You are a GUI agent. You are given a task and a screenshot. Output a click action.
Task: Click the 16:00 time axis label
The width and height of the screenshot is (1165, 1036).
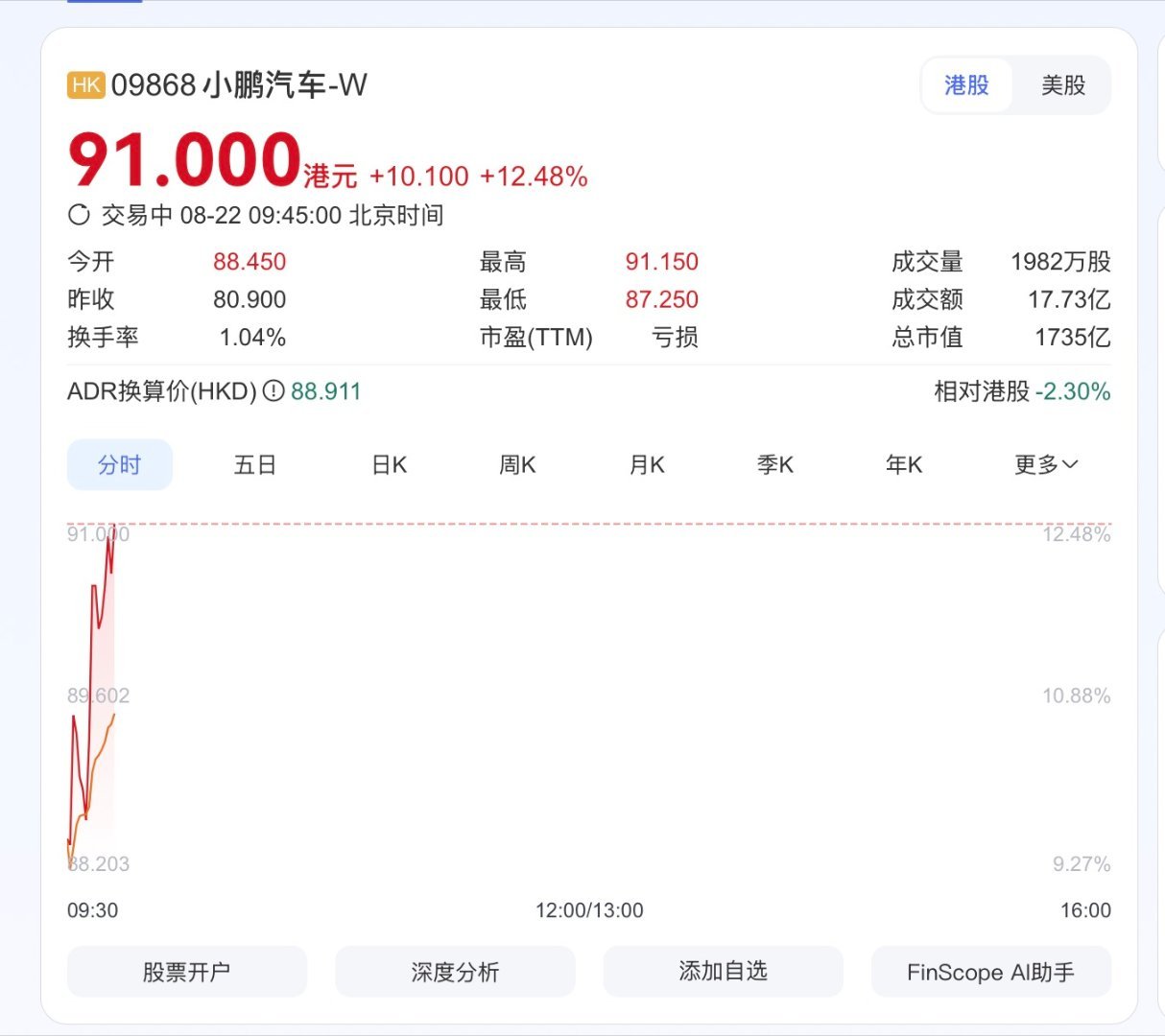tap(1085, 910)
